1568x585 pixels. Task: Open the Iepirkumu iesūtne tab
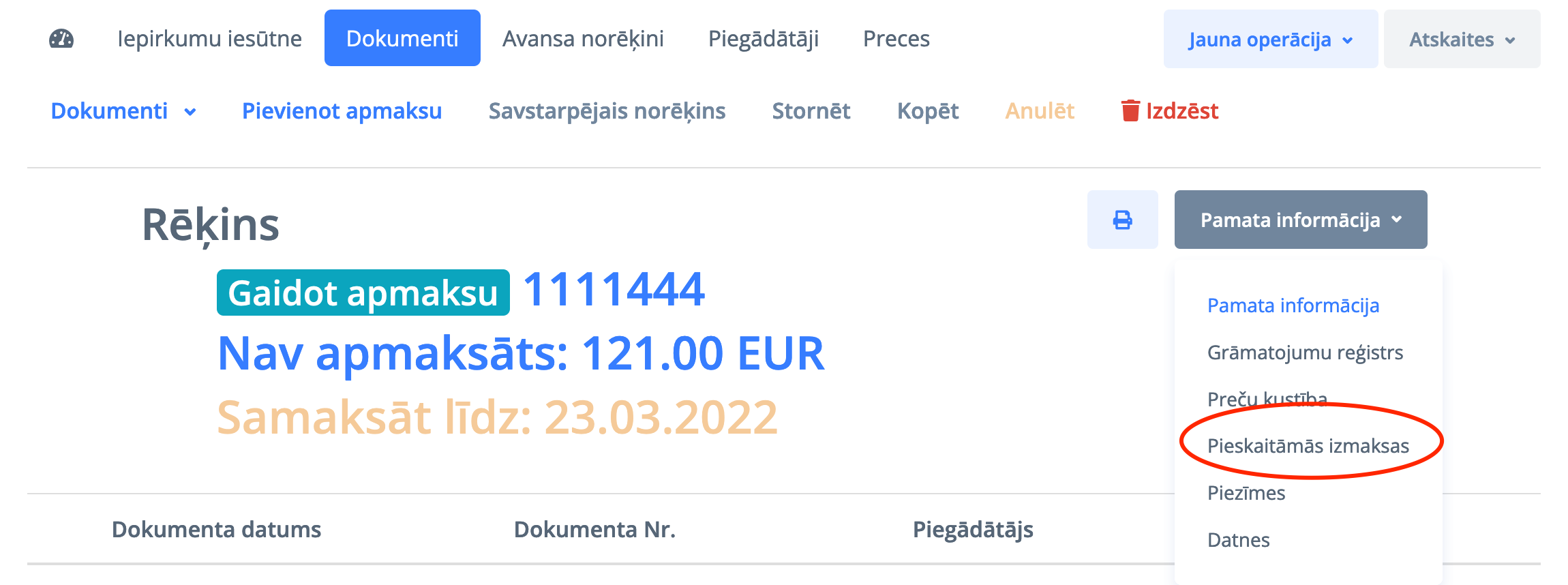coord(209,39)
